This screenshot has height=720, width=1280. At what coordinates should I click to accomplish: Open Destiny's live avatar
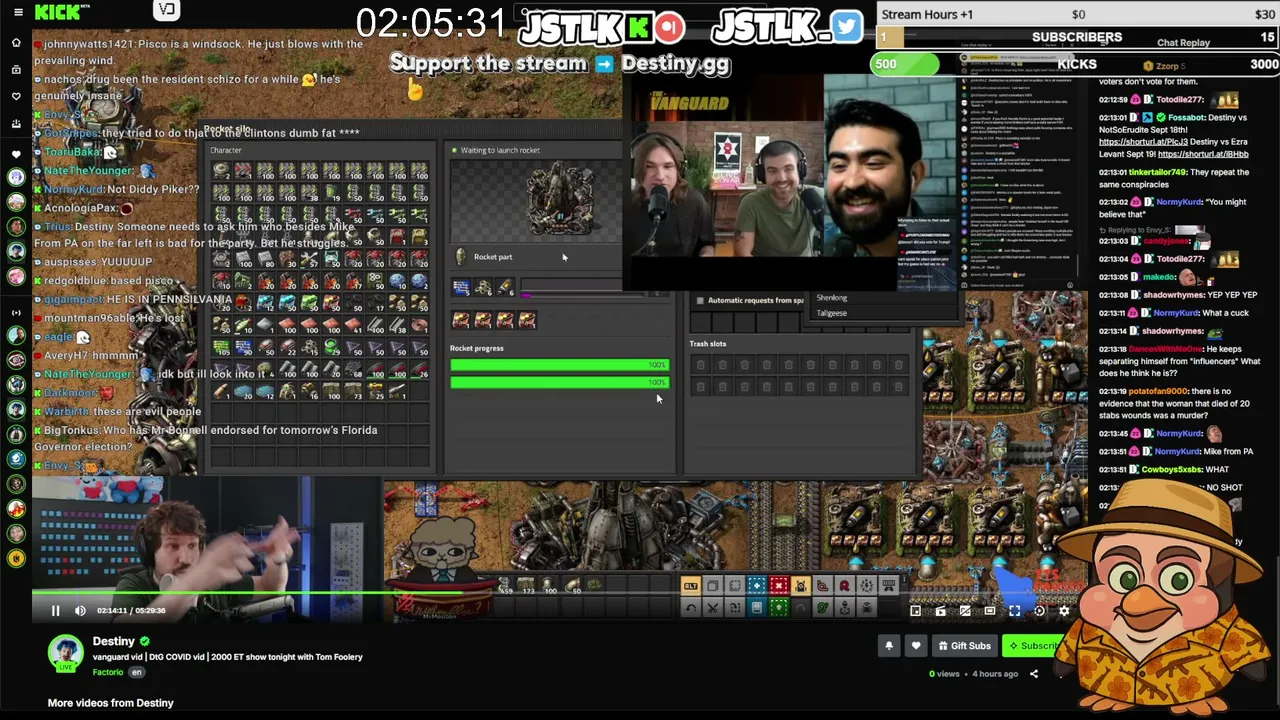coord(66,653)
